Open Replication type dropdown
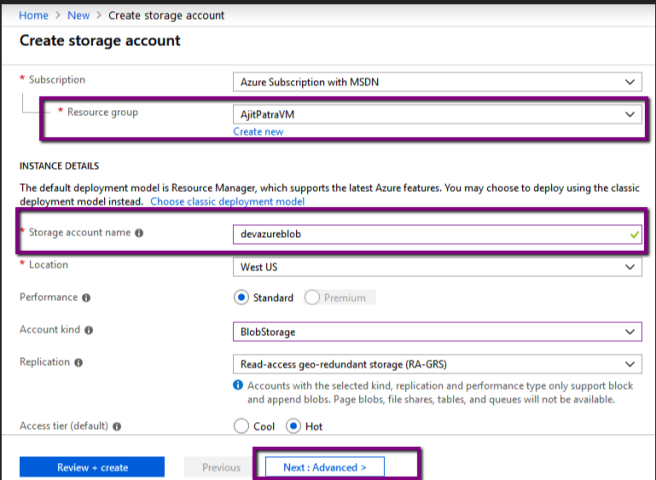Image resolution: width=656 pixels, height=480 pixels. [x=435, y=363]
